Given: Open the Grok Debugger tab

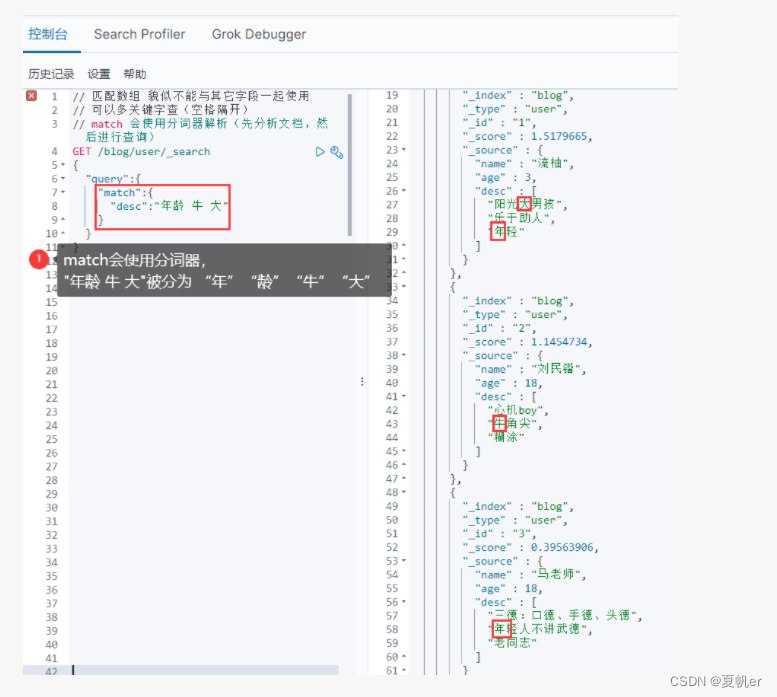Looking at the screenshot, I should pos(259,34).
